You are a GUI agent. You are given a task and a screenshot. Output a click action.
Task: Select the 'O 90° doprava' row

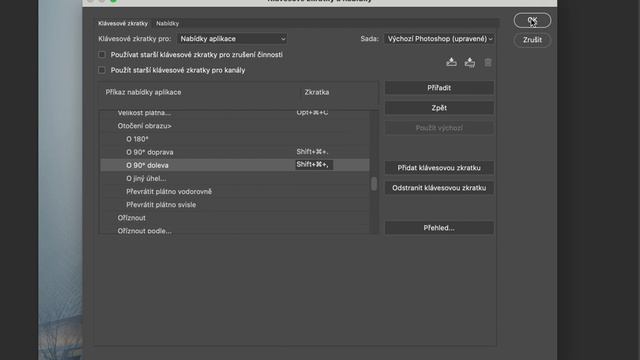click(235, 152)
